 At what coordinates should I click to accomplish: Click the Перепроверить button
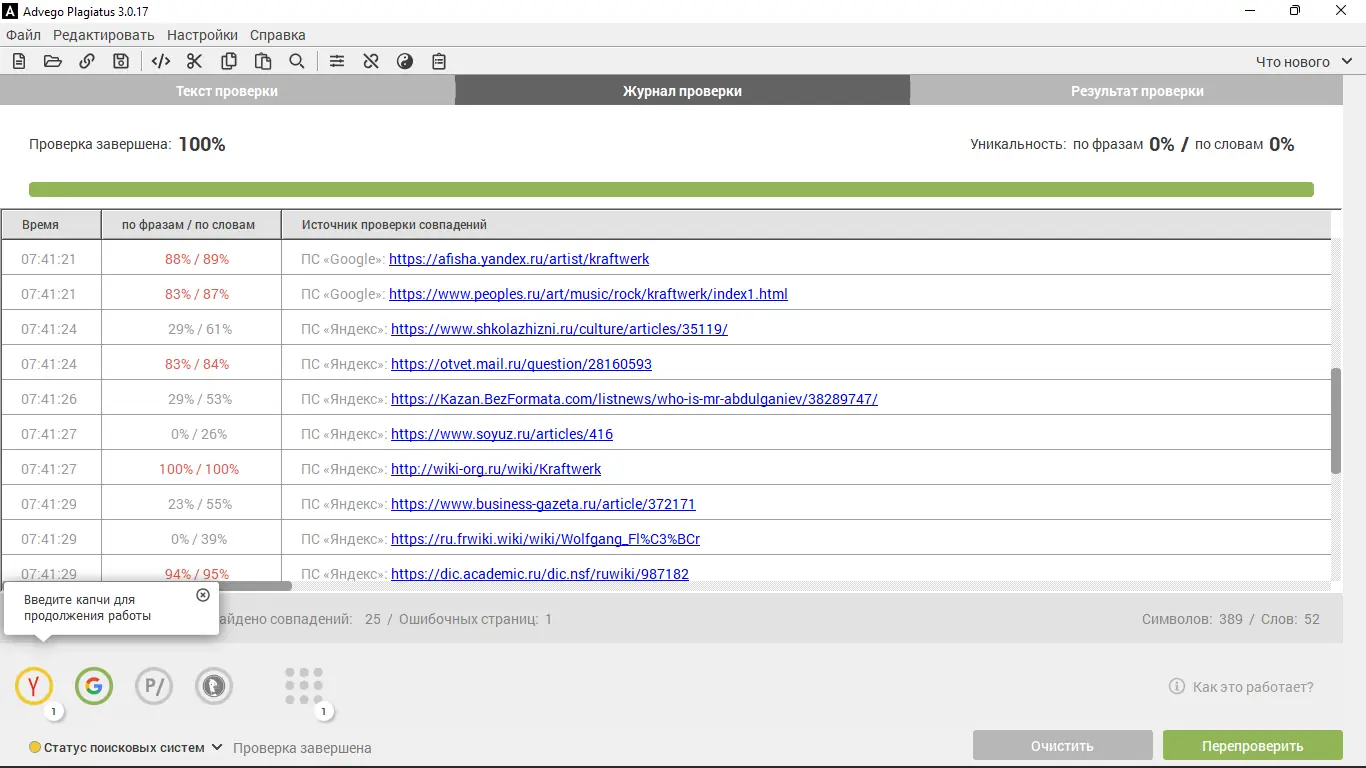click(1253, 746)
